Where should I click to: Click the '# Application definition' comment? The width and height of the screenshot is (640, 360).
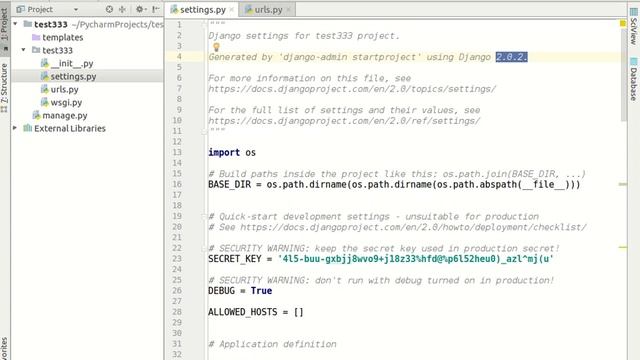[272, 344]
